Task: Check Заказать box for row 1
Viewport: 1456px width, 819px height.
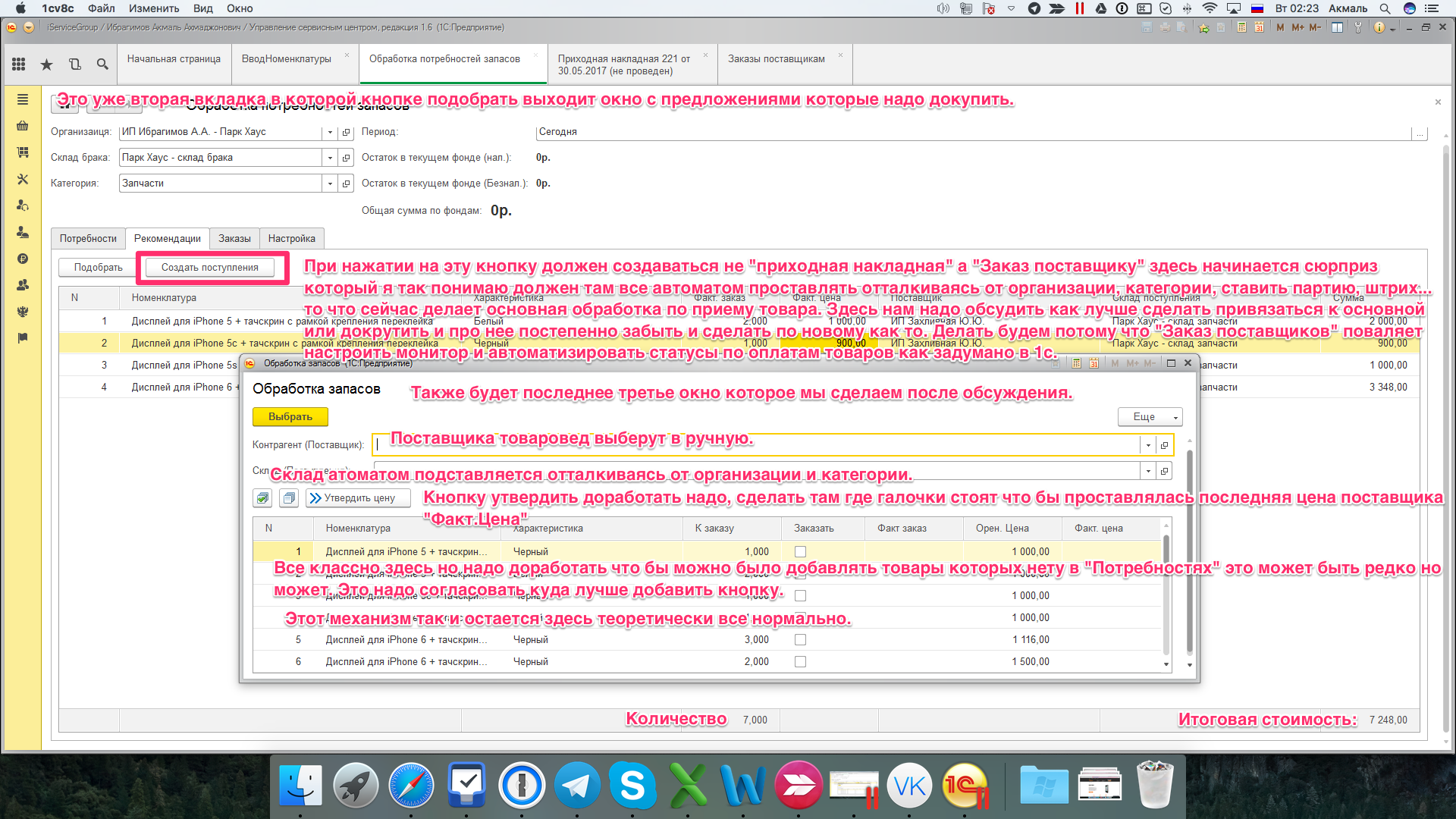Action: point(800,552)
